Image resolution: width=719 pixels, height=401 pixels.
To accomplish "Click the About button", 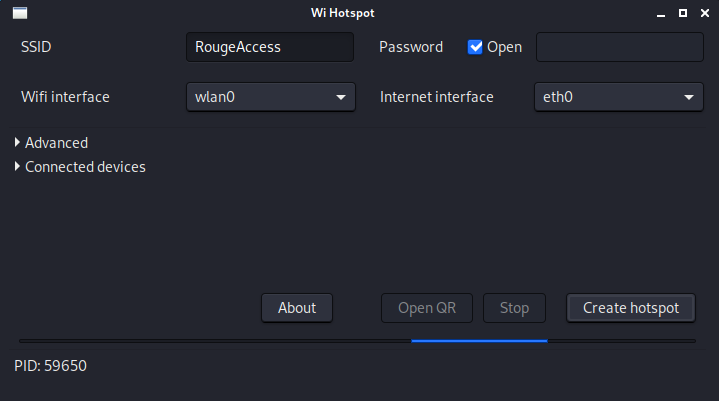I will pyautogui.click(x=297, y=308).
